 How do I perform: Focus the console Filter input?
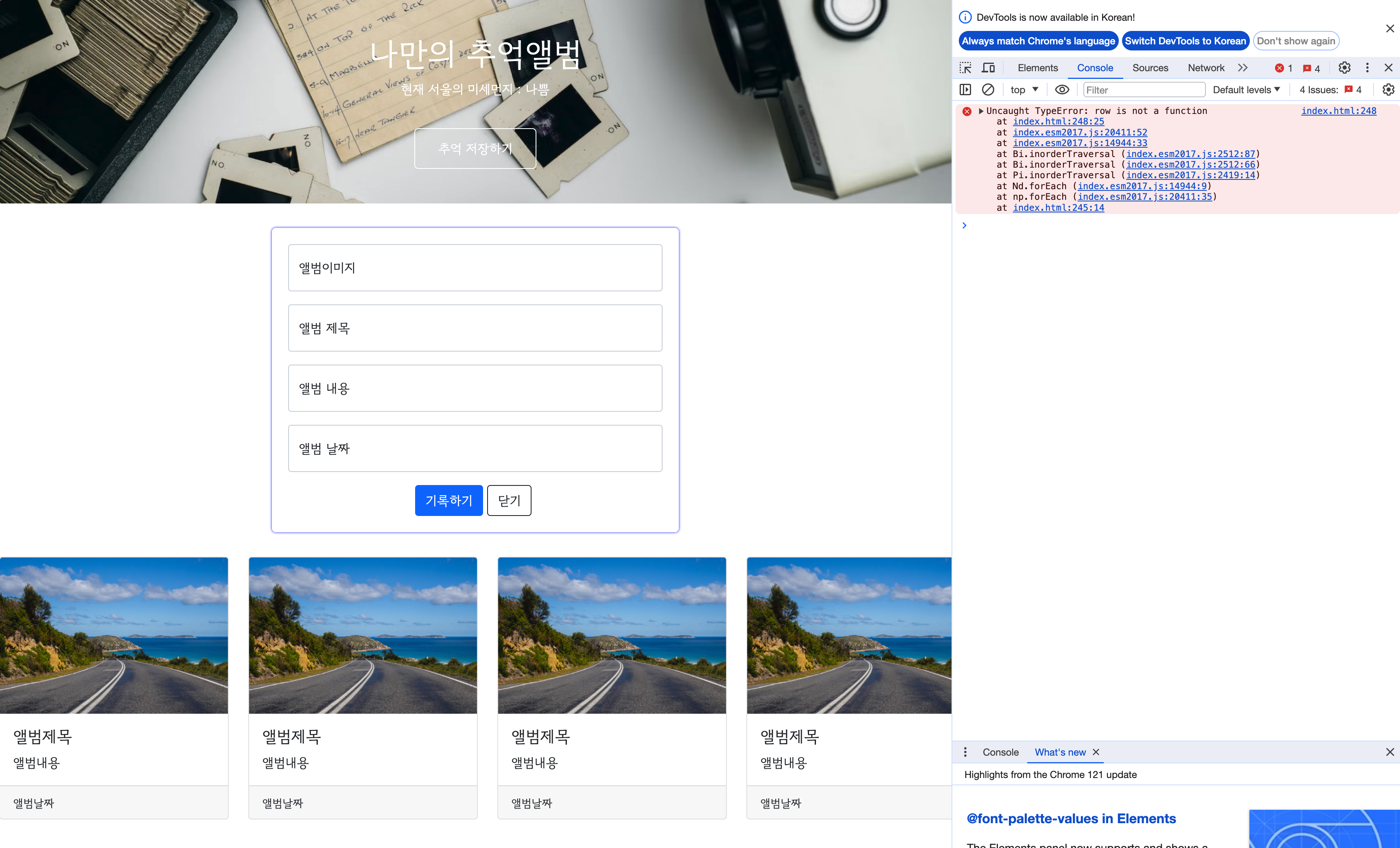pos(1144,90)
